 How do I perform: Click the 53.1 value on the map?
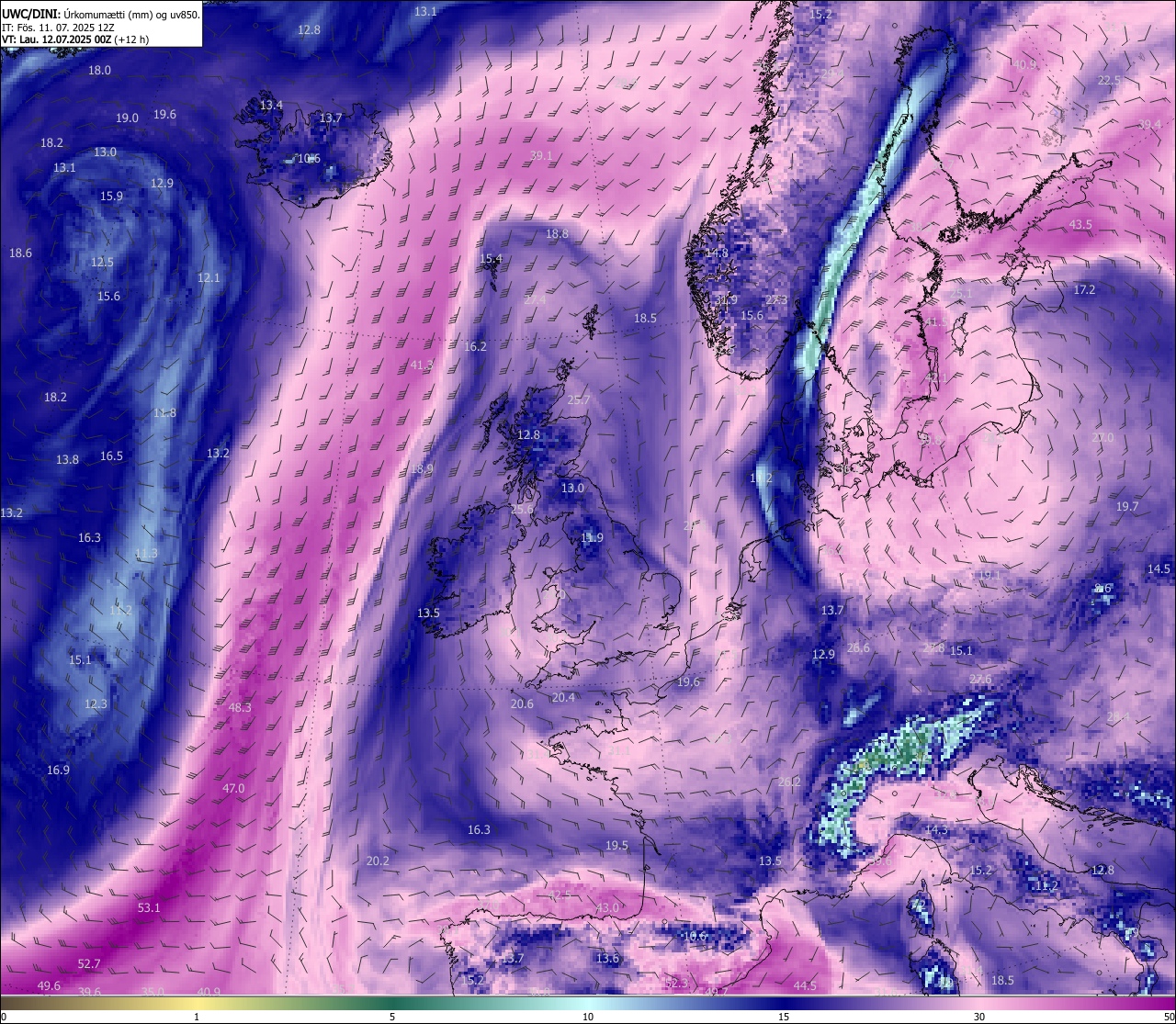click(149, 907)
